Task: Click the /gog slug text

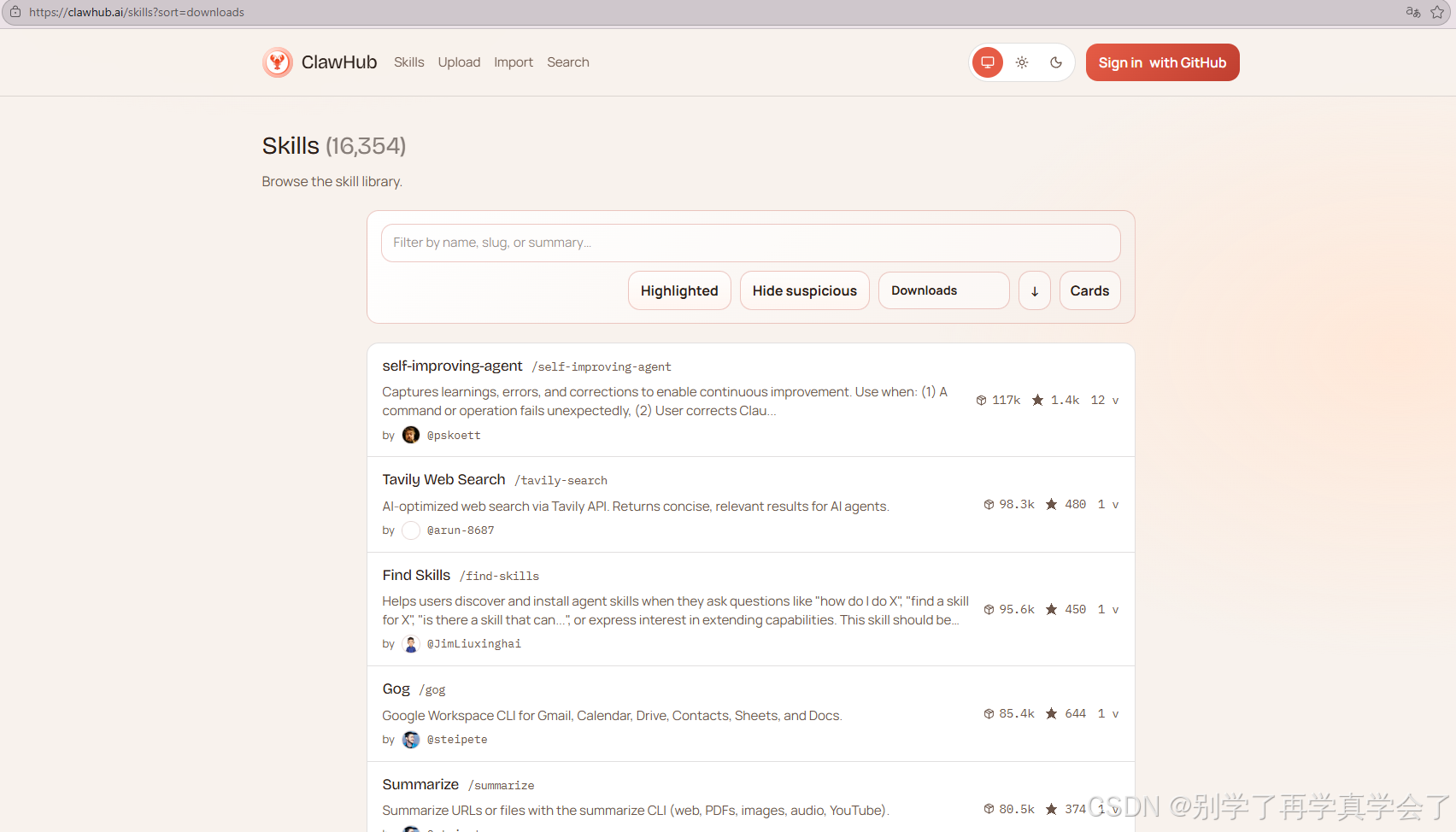Action: point(432,690)
